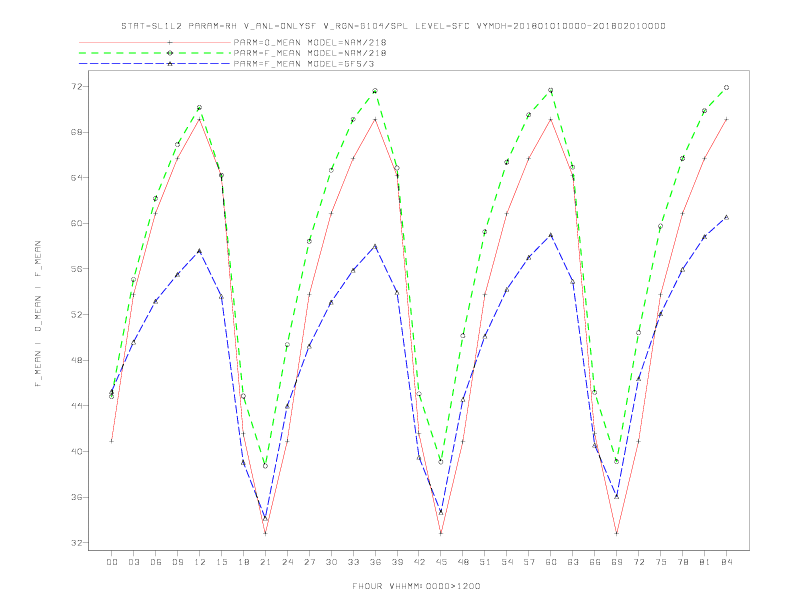
Task: Click x-axis tick label 78
Action: click(x=683, y=562)
